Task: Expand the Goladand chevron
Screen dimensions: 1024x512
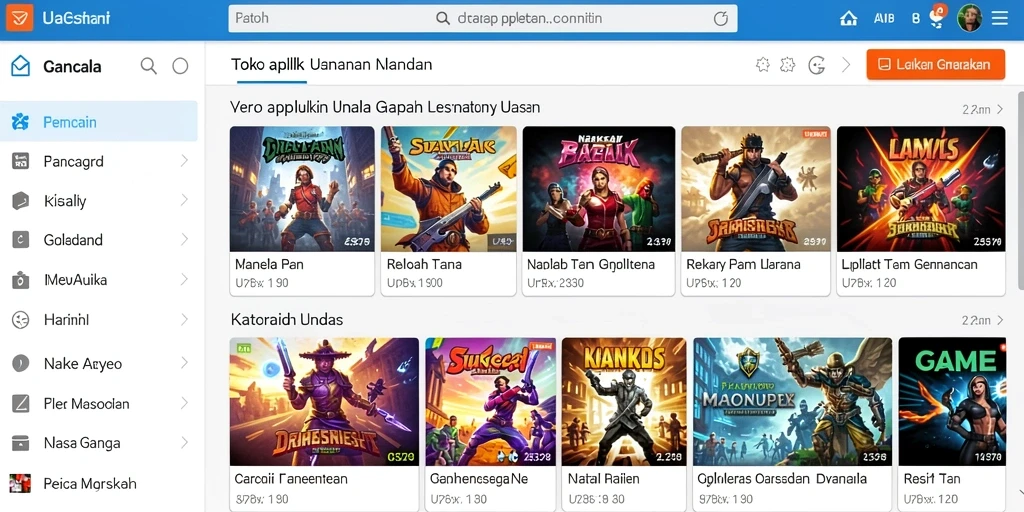Action: click(184, 240)
